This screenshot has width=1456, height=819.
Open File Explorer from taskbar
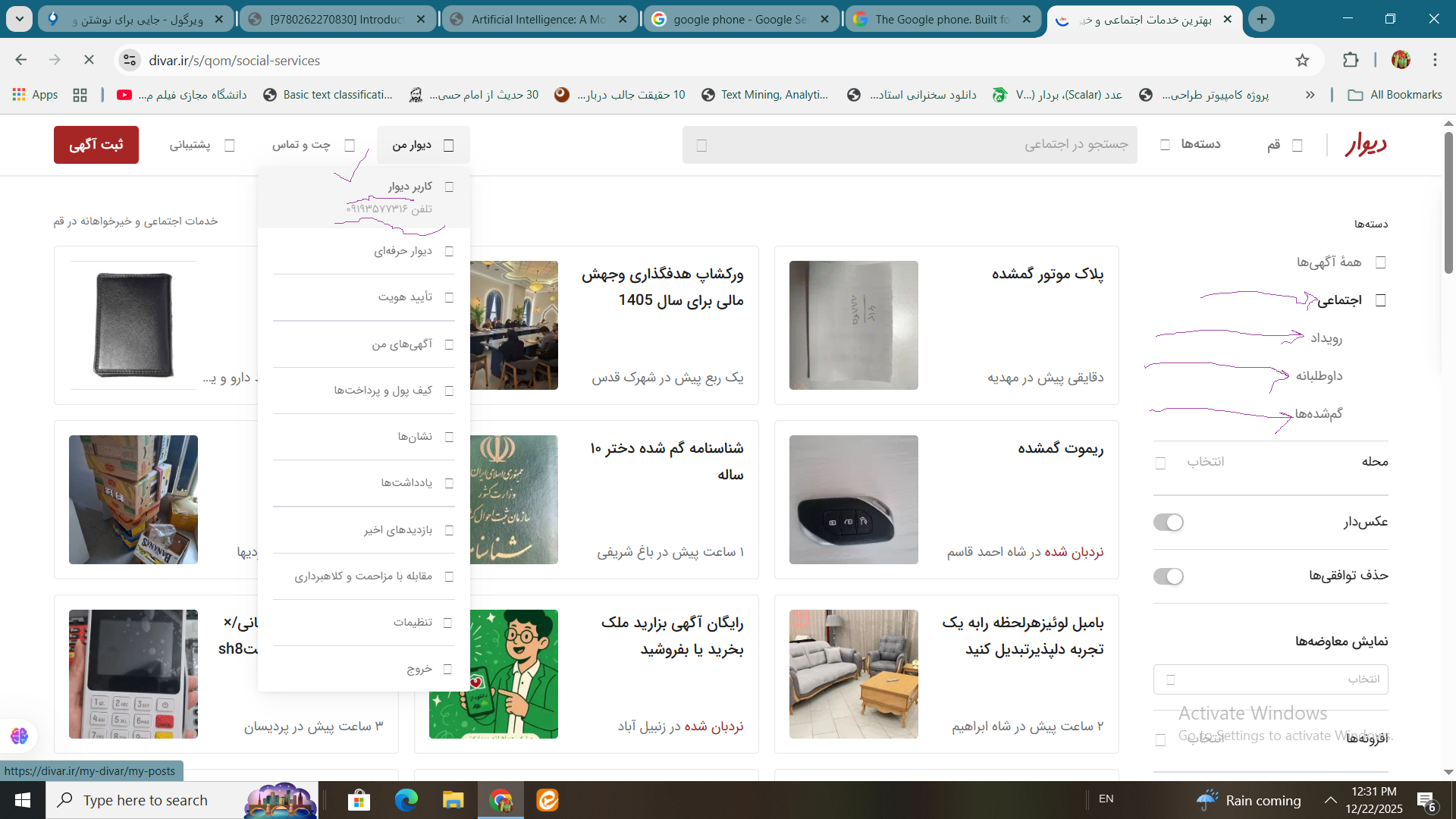453,800
